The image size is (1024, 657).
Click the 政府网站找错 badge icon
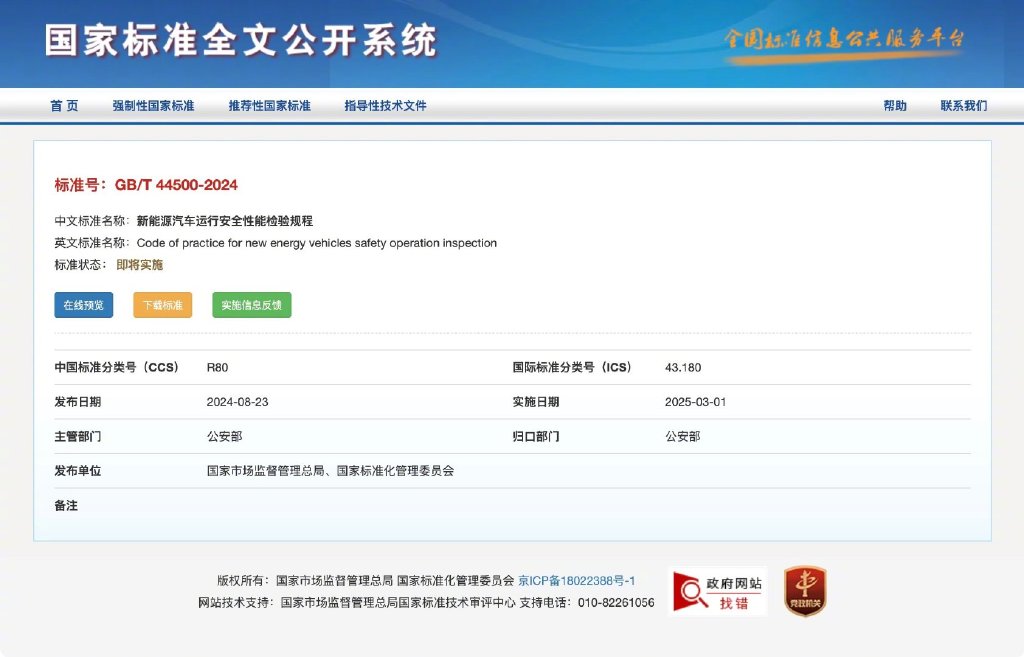718,592
